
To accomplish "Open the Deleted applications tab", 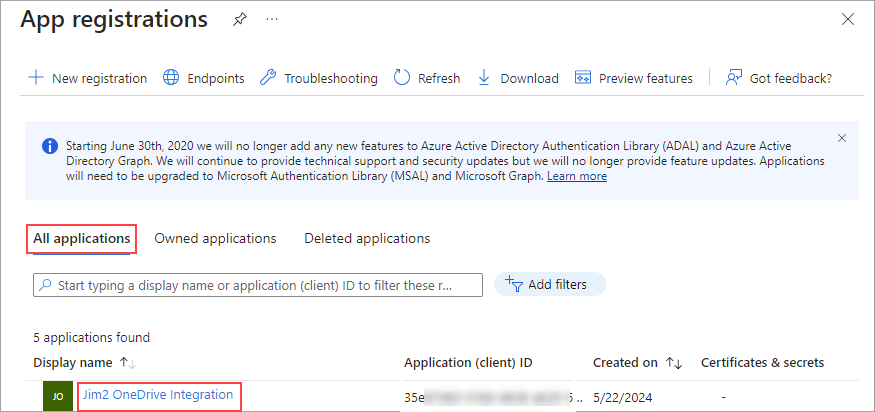I will [x=367, y=239].
